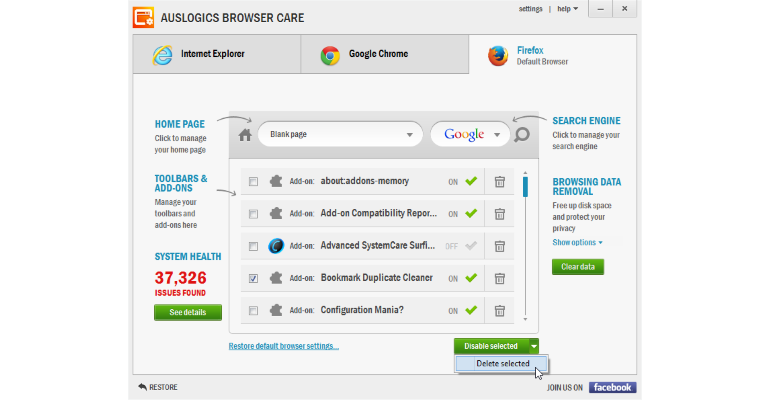Check the Advanced SystemCare Surfing checkbox

(253, 246)
